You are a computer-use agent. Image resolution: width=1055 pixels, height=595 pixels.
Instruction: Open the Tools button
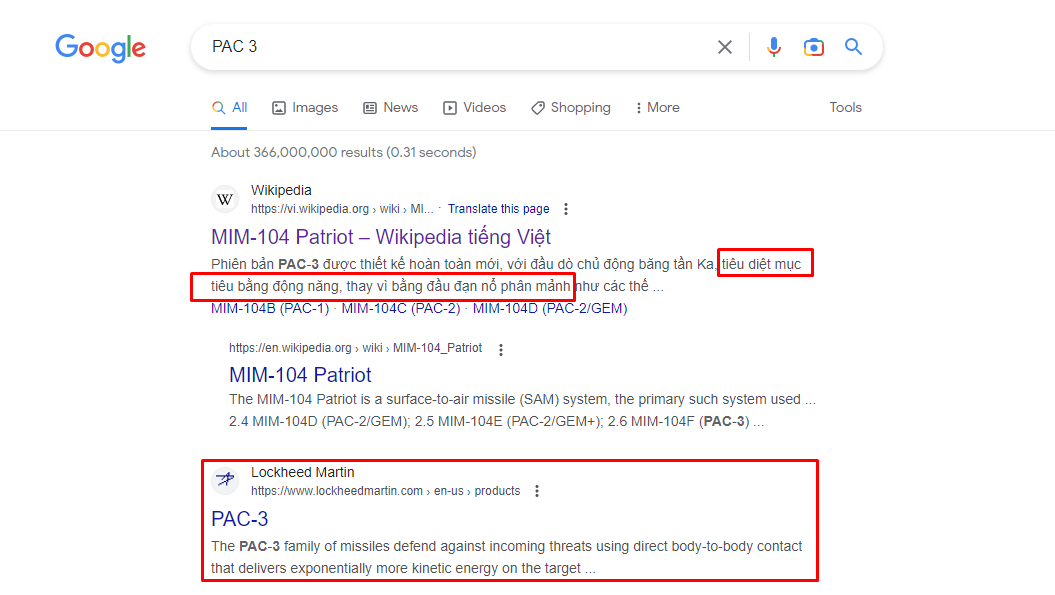coord(845,108)
